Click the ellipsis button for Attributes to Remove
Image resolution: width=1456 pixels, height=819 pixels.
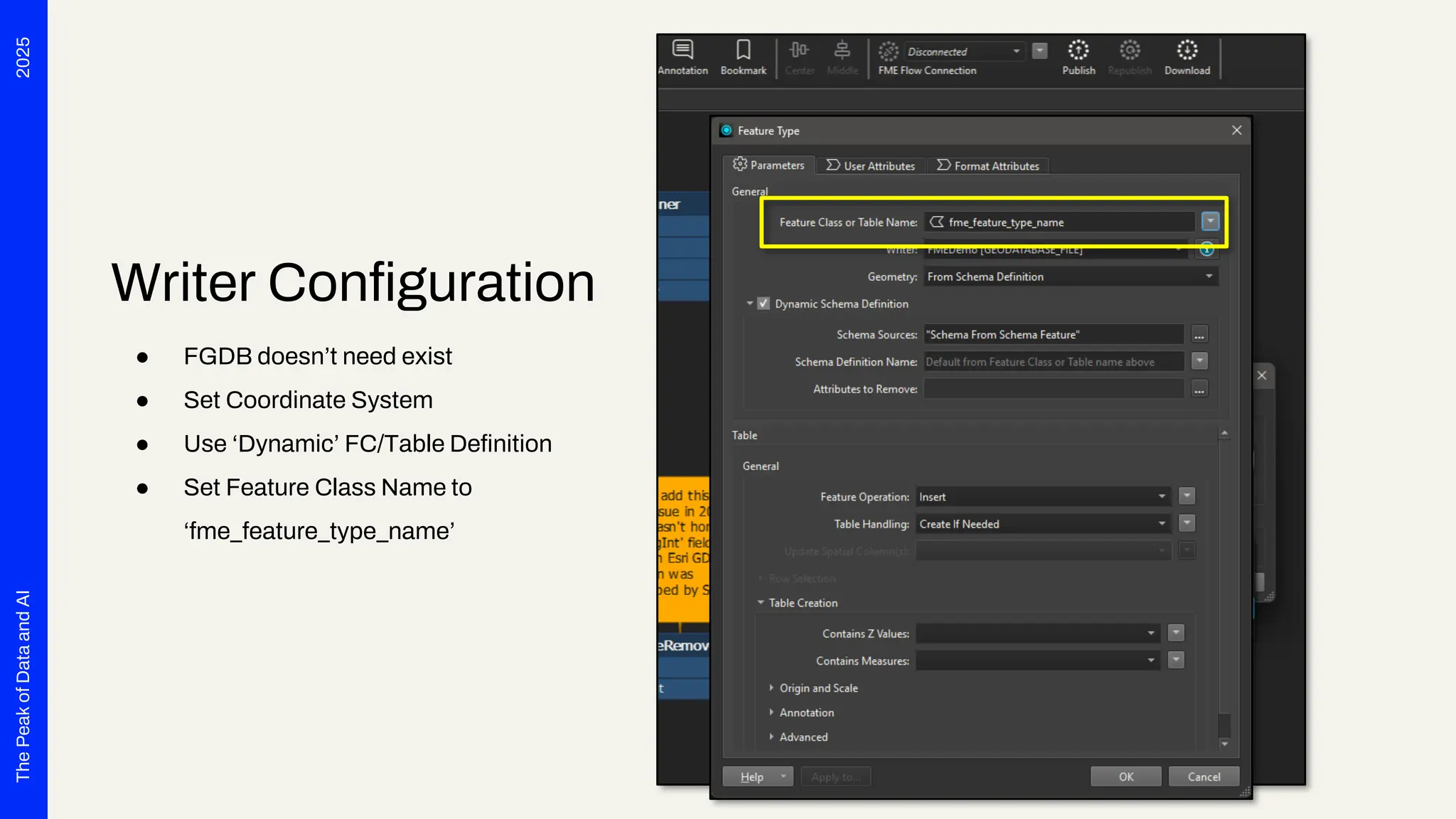pos(1199,389)
